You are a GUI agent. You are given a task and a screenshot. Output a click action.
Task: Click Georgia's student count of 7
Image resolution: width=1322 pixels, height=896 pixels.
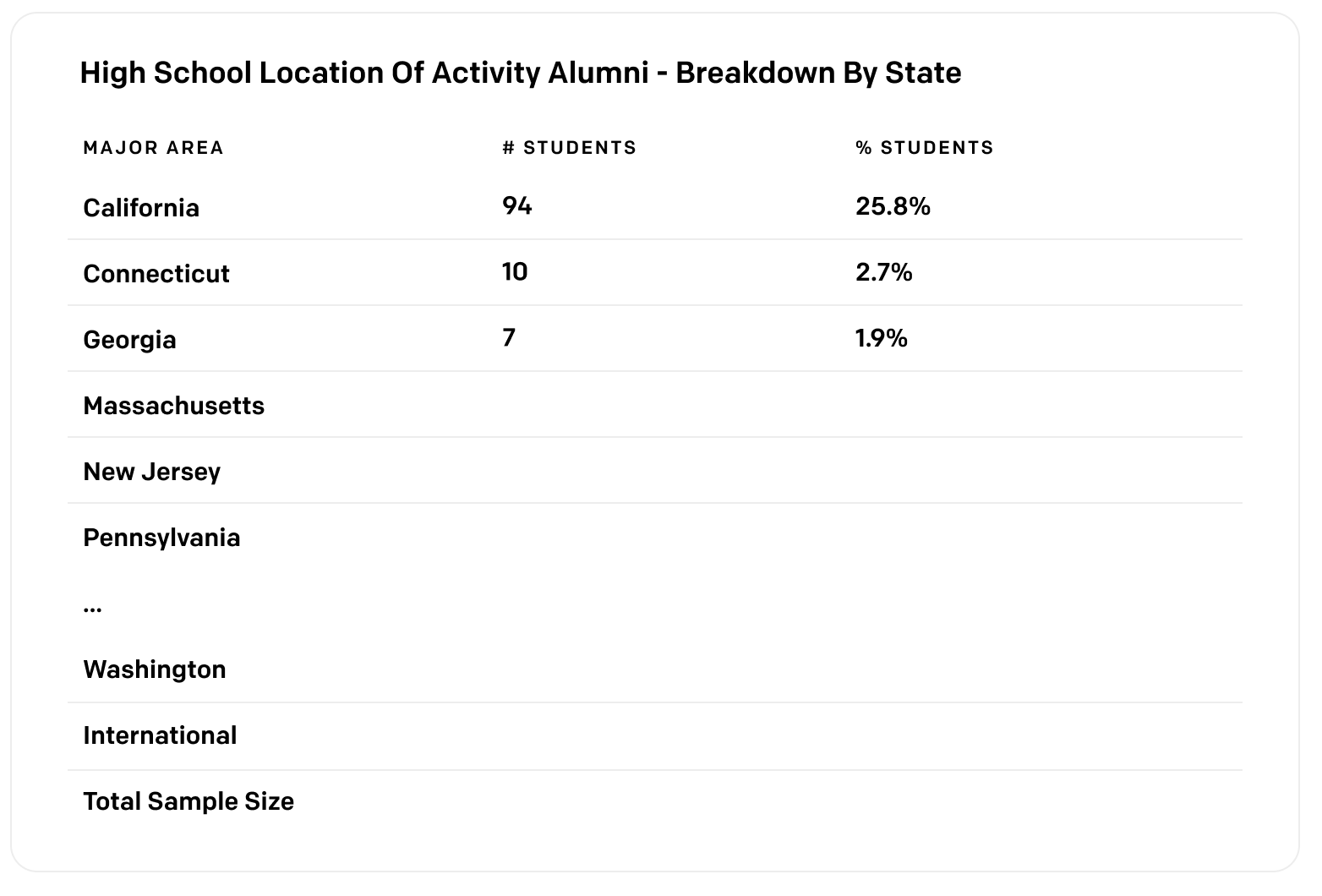point(509,337)
